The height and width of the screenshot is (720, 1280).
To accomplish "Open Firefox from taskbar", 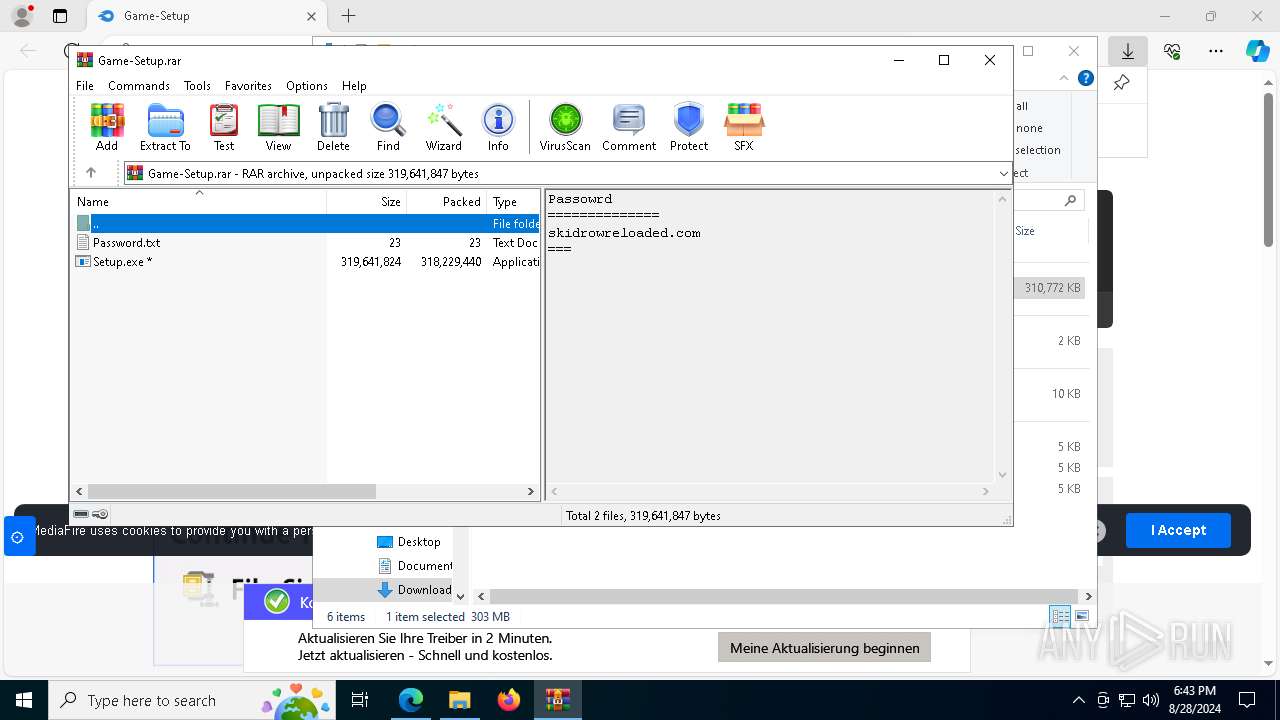I will (x=508, y=700).
